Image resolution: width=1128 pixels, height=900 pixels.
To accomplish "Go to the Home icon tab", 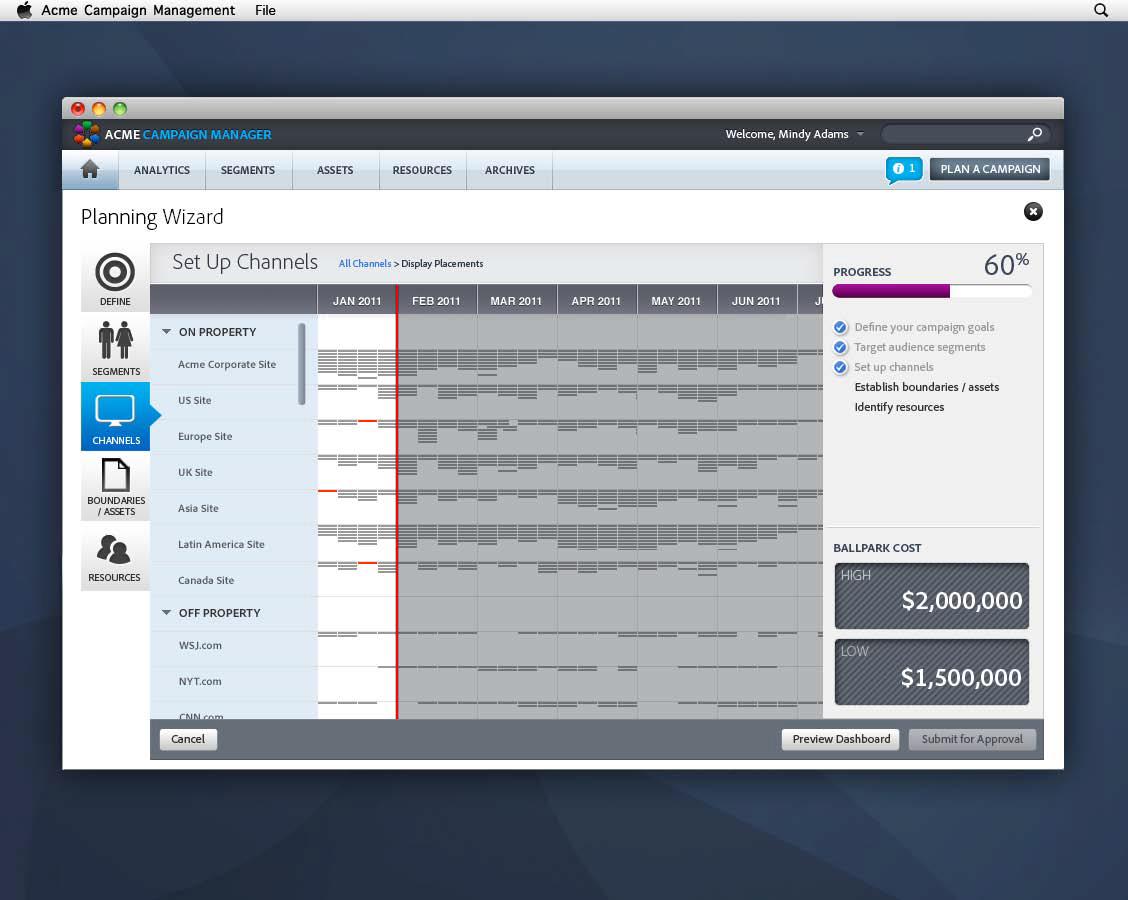I will coord(90,170).
